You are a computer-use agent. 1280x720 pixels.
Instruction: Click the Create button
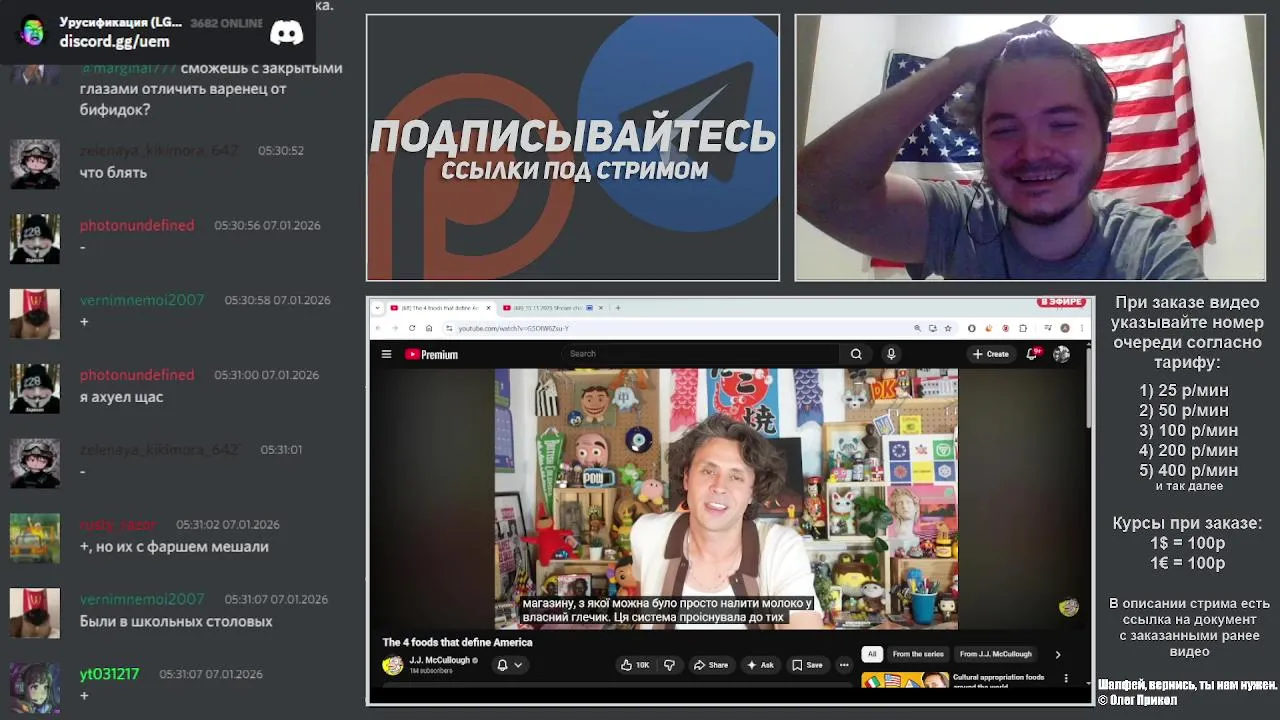990,354
